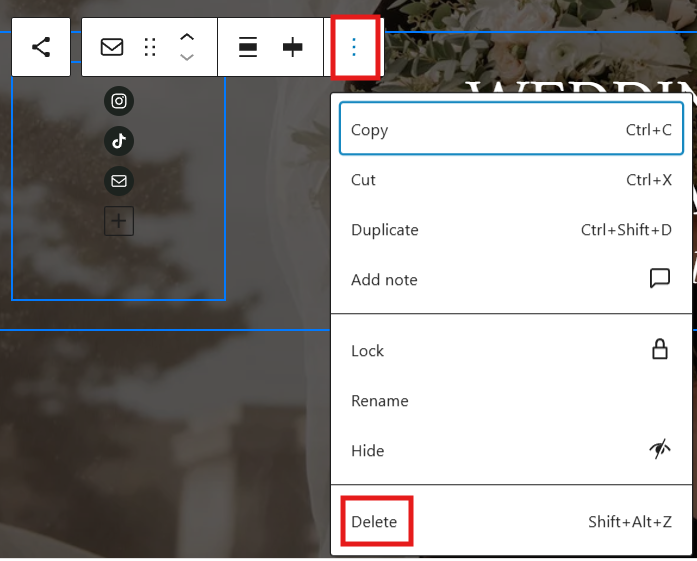The height and width of the screenshot is (561, 697).
Task: Choose Cut from the block options menu
Action: coord(511,180)
